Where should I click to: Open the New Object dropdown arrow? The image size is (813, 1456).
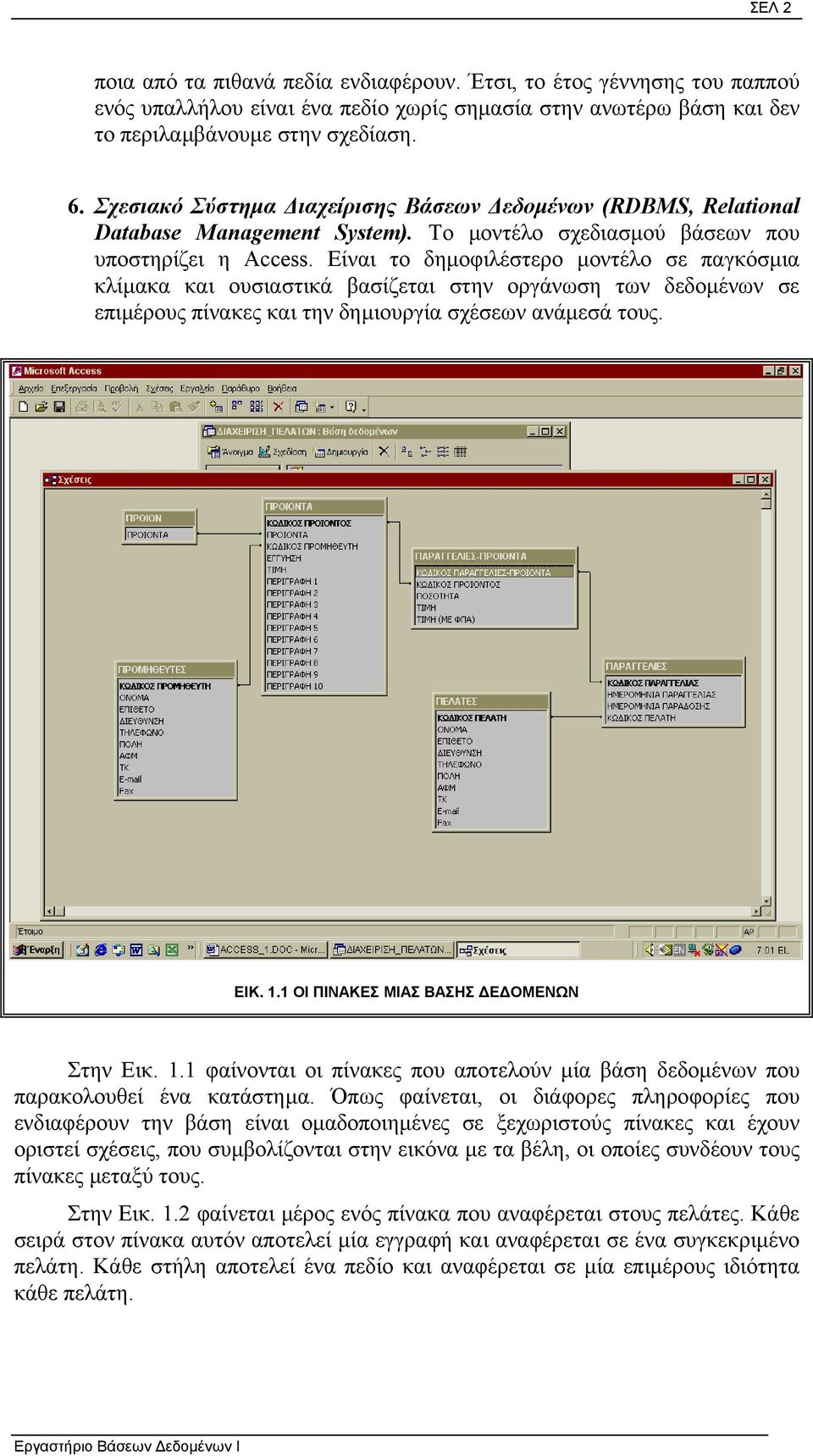click(332, 407)
